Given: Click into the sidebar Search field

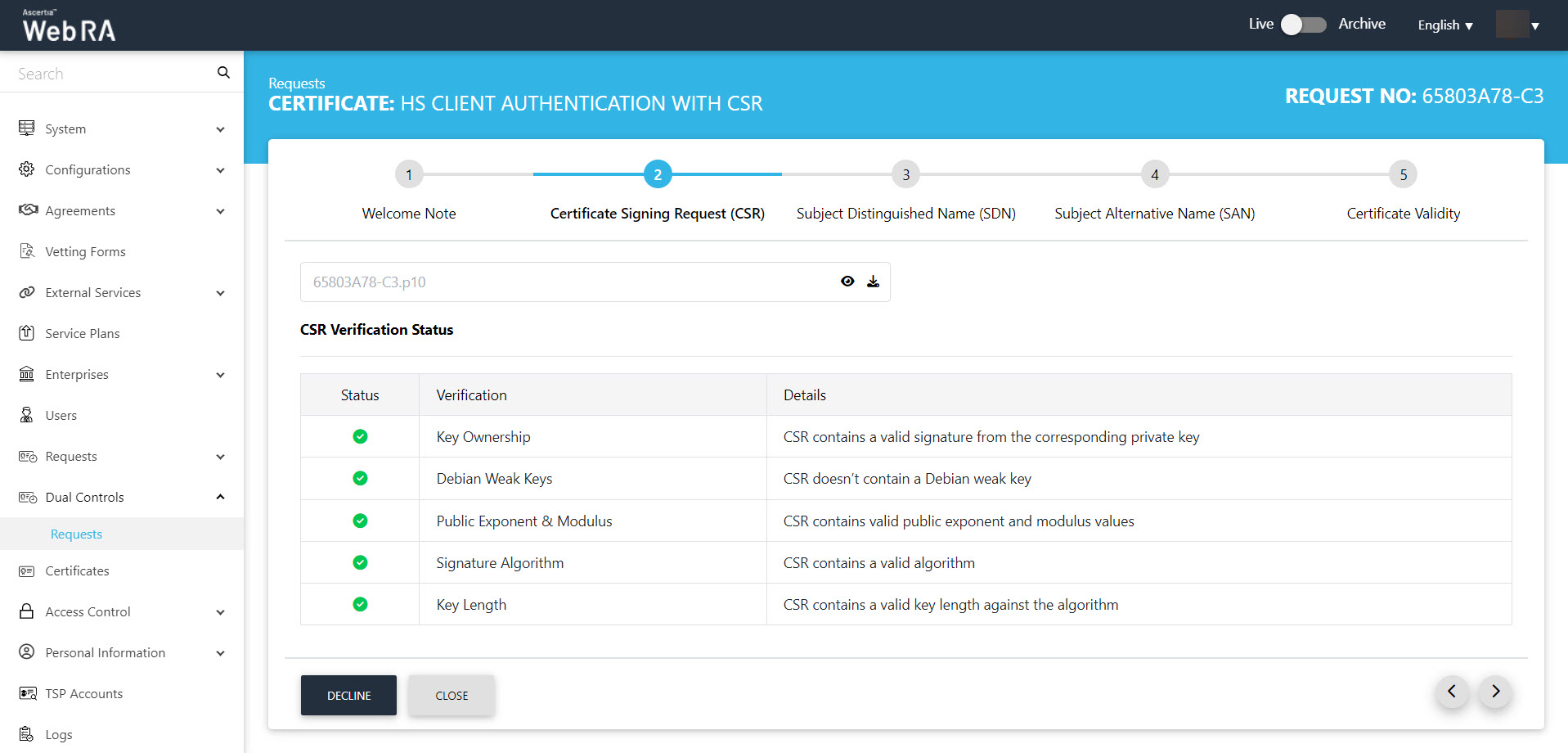Looking at the screenshot, I should click(x=110, y=74).
